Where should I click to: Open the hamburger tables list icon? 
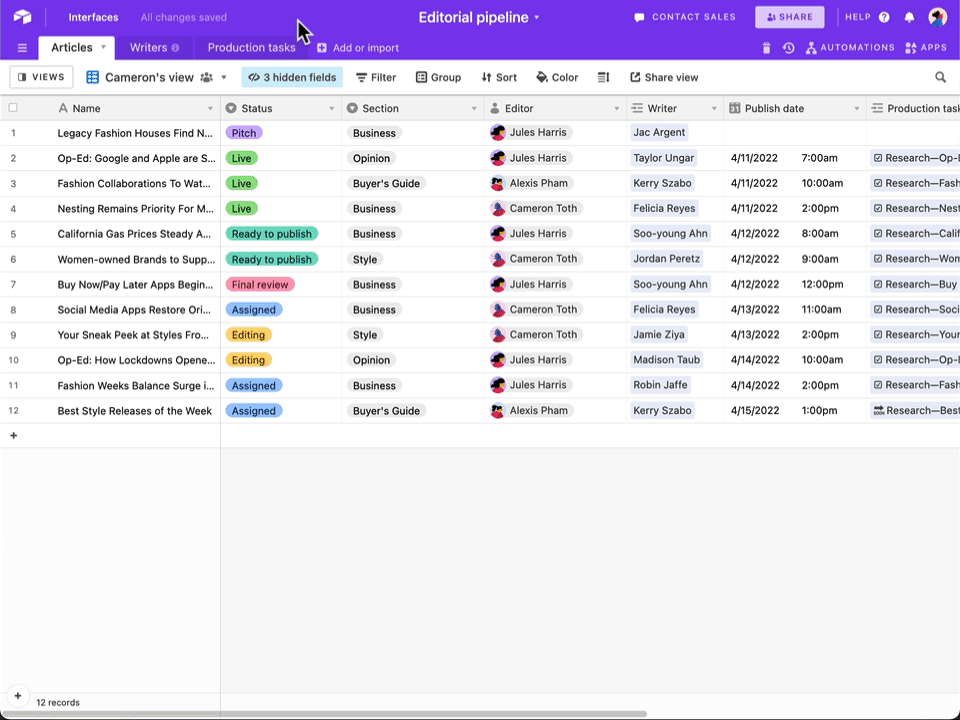(22, 48)
